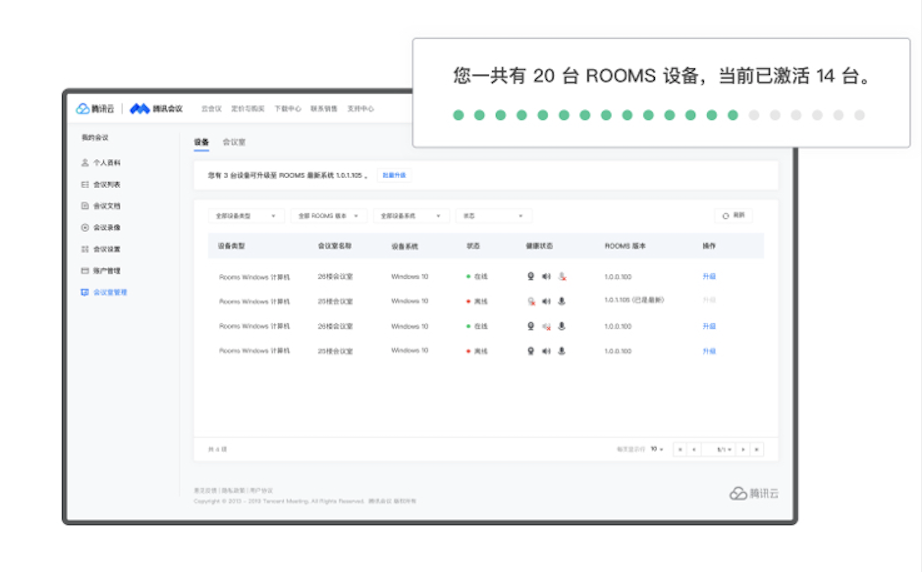Click the faulty speaker icon with red X
This screenshot has height=572, width=922.
tap(546, 326)
